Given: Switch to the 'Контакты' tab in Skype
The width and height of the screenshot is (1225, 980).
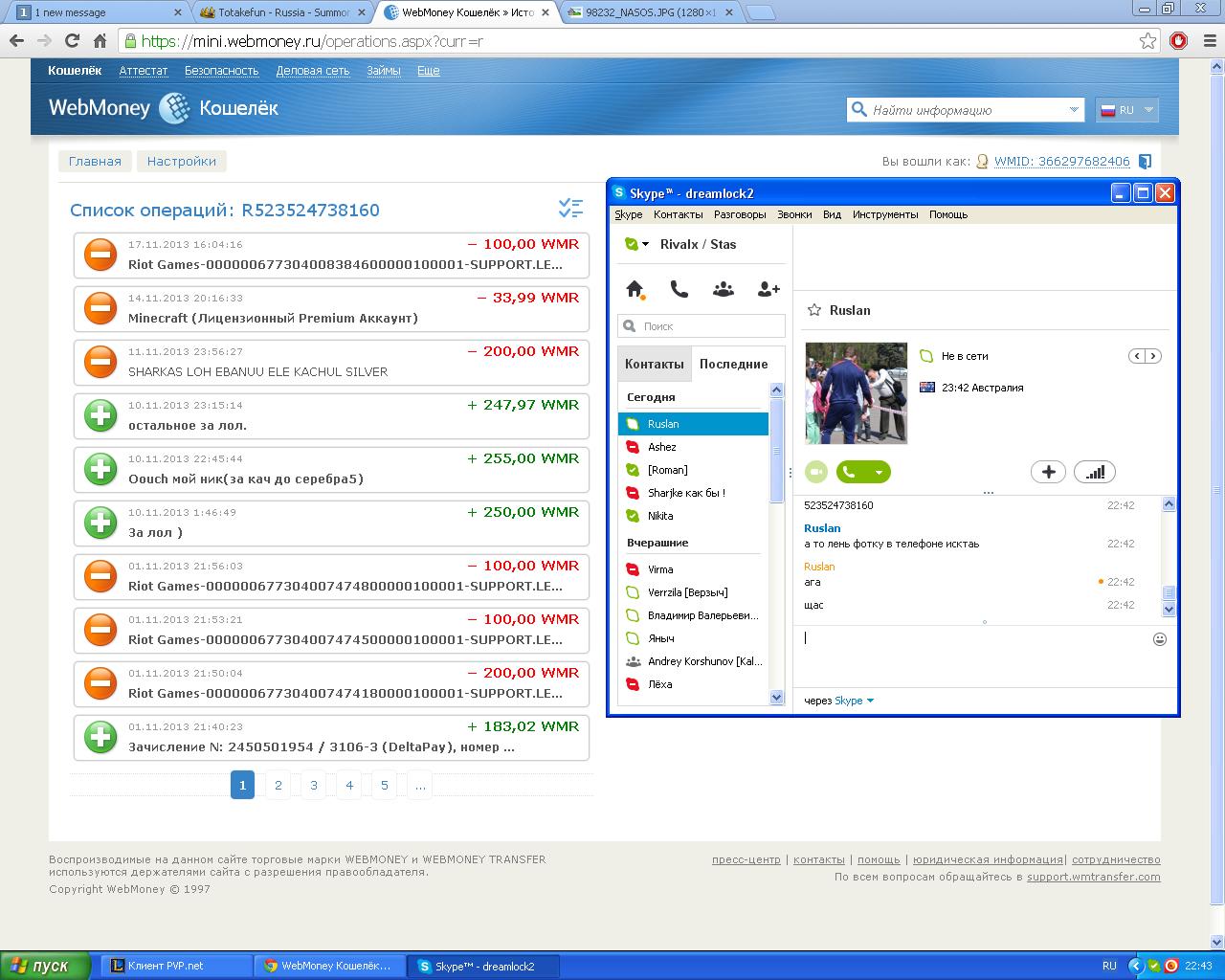Looking at the screenshot, I should [x=655, y=364].
